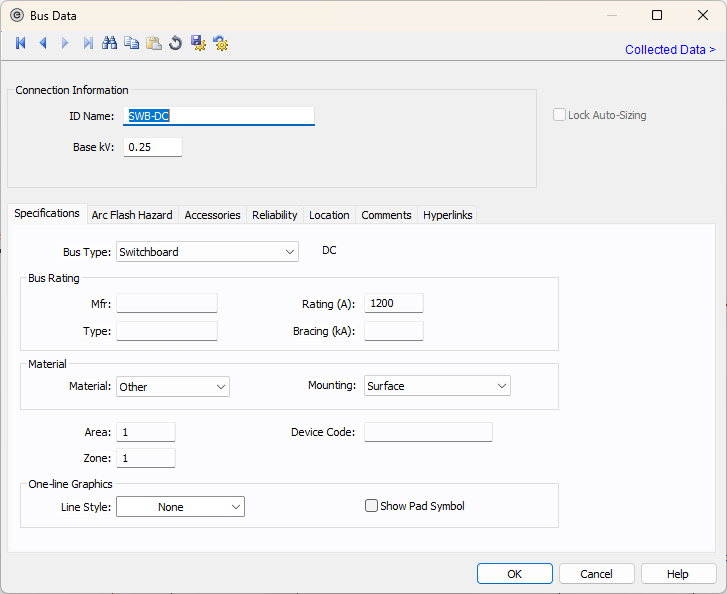Open the Line Style dropdown
The width and height of the screenshot is (727, 594).
(180, 507)
